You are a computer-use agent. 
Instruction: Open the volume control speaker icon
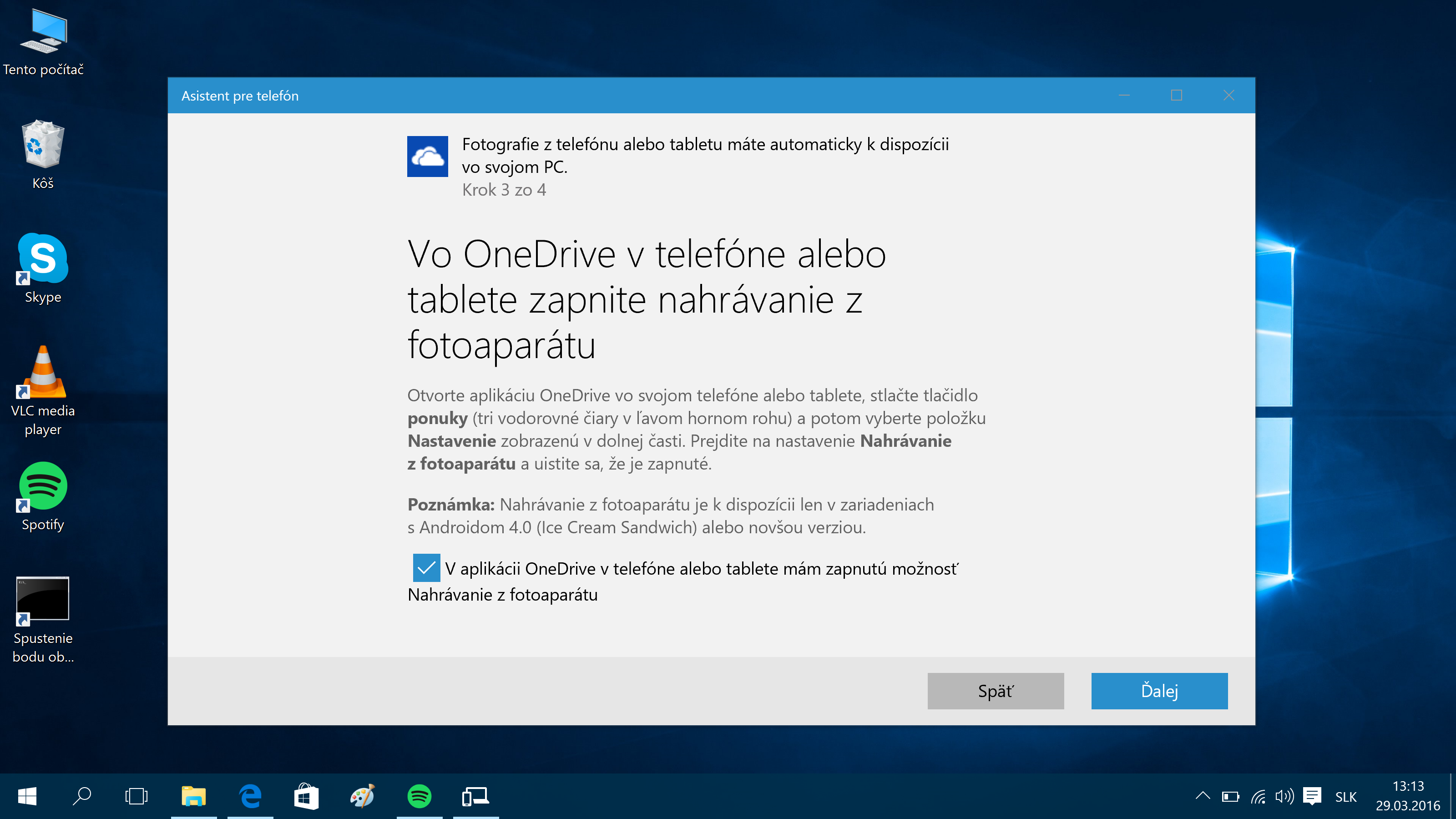click(x=1285, y=796)
